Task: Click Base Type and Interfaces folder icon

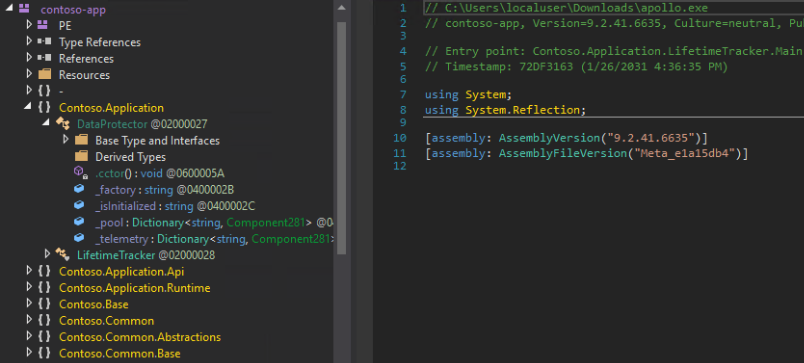Action: pyautogui.click(x=81, y=139)
